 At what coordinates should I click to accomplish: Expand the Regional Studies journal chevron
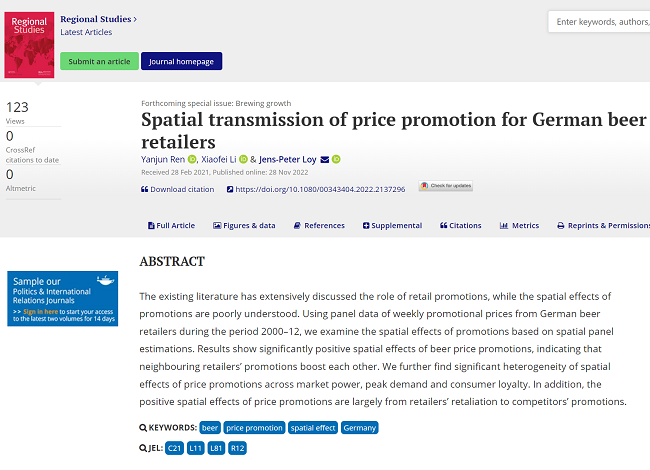coord(135,19)
